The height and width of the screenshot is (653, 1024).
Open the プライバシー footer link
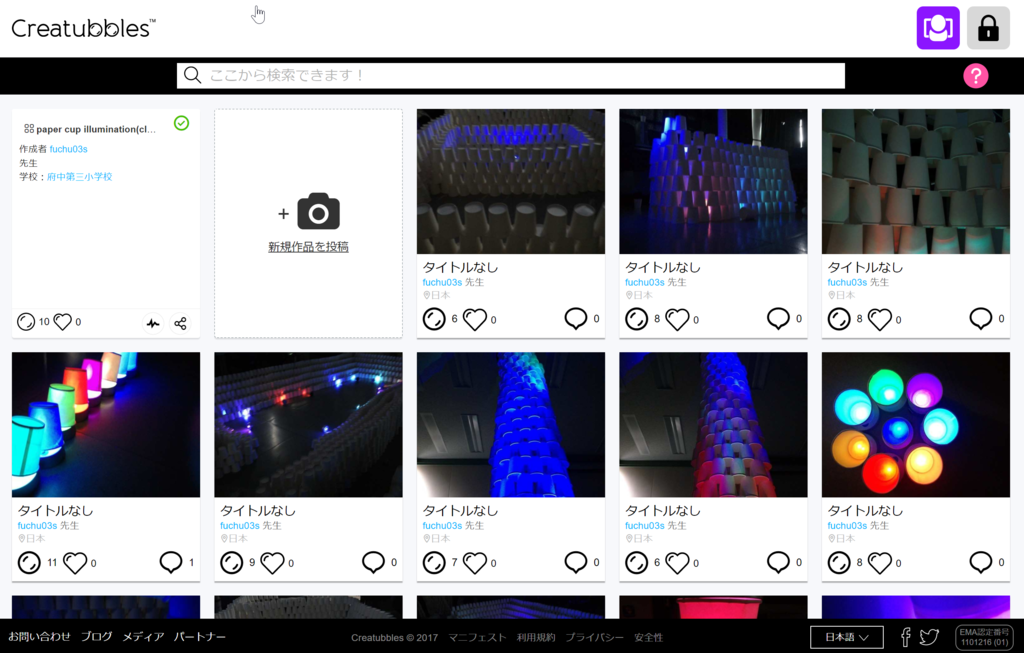coord(594,637)
